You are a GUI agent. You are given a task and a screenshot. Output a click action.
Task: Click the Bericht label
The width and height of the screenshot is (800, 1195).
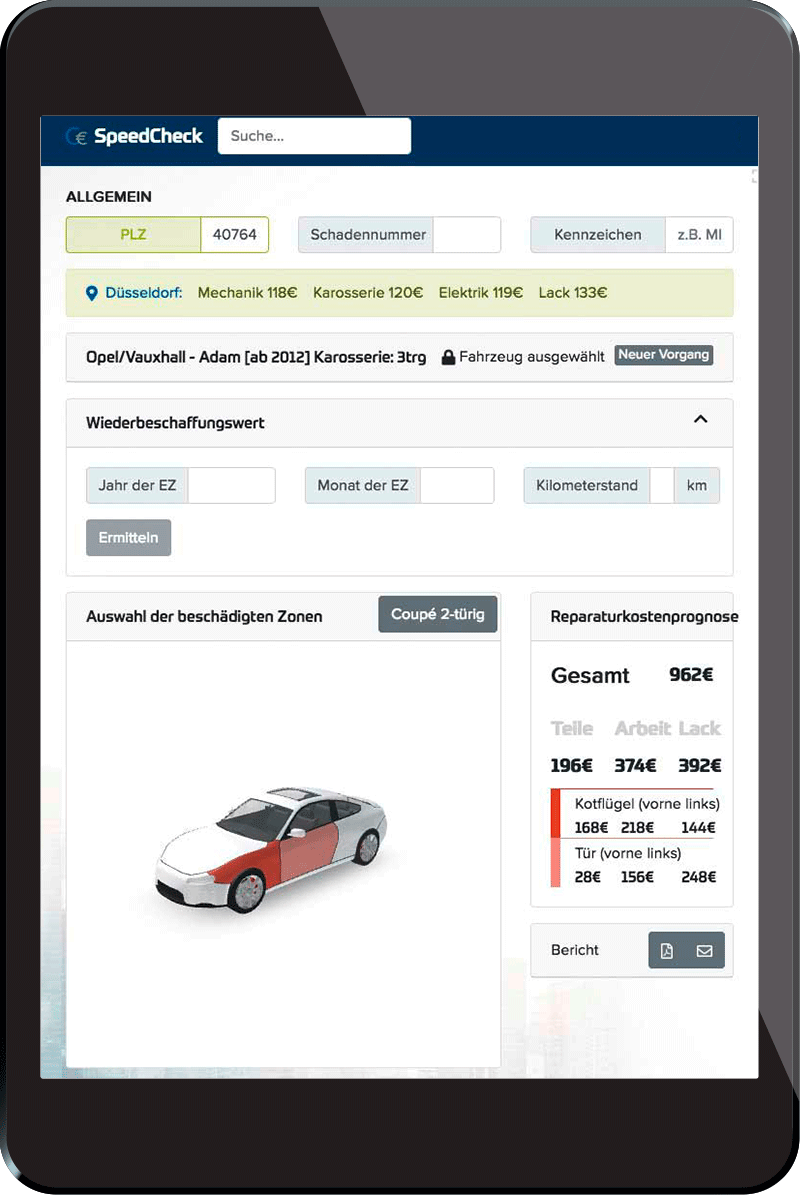pos(574,950)
